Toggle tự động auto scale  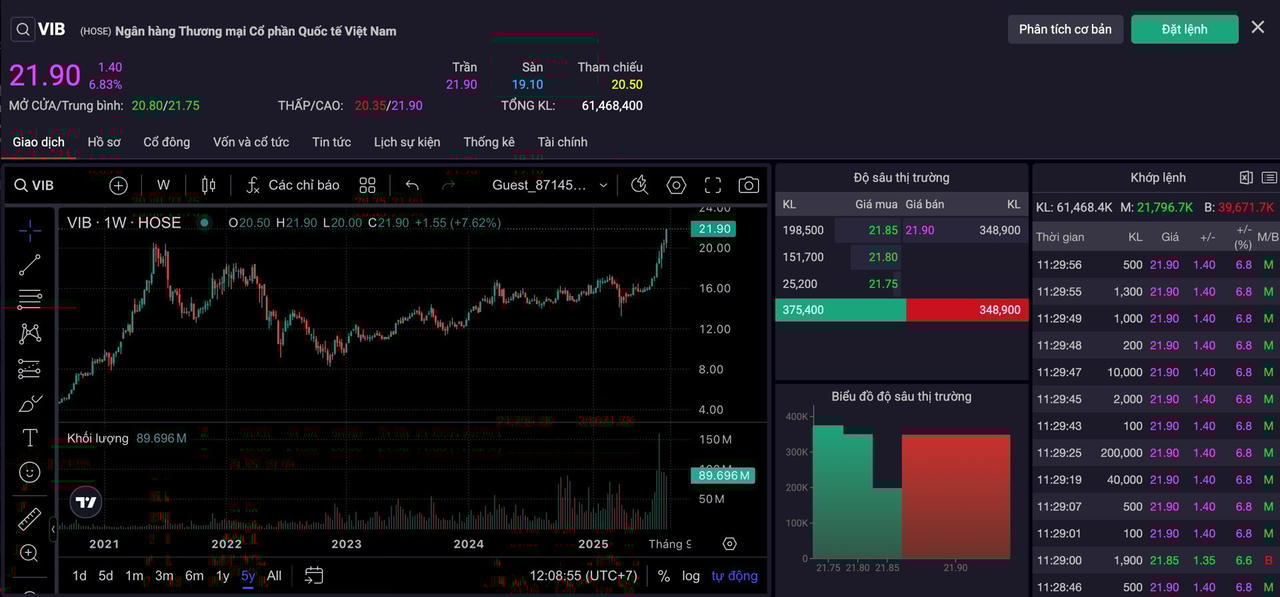(x=734, y=576)
